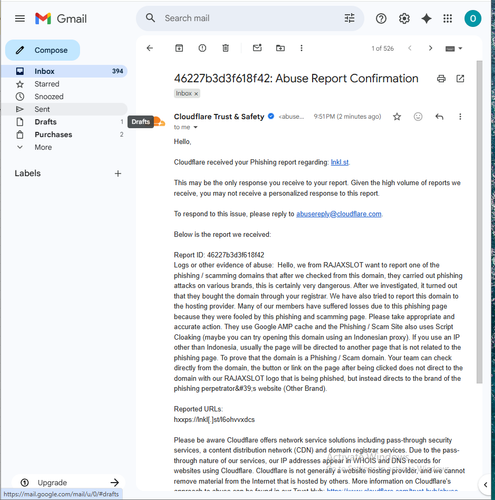The height and width of the screenshot is (500, 495).
Task: Click the lnkl.st link
Action: (339, 162)
